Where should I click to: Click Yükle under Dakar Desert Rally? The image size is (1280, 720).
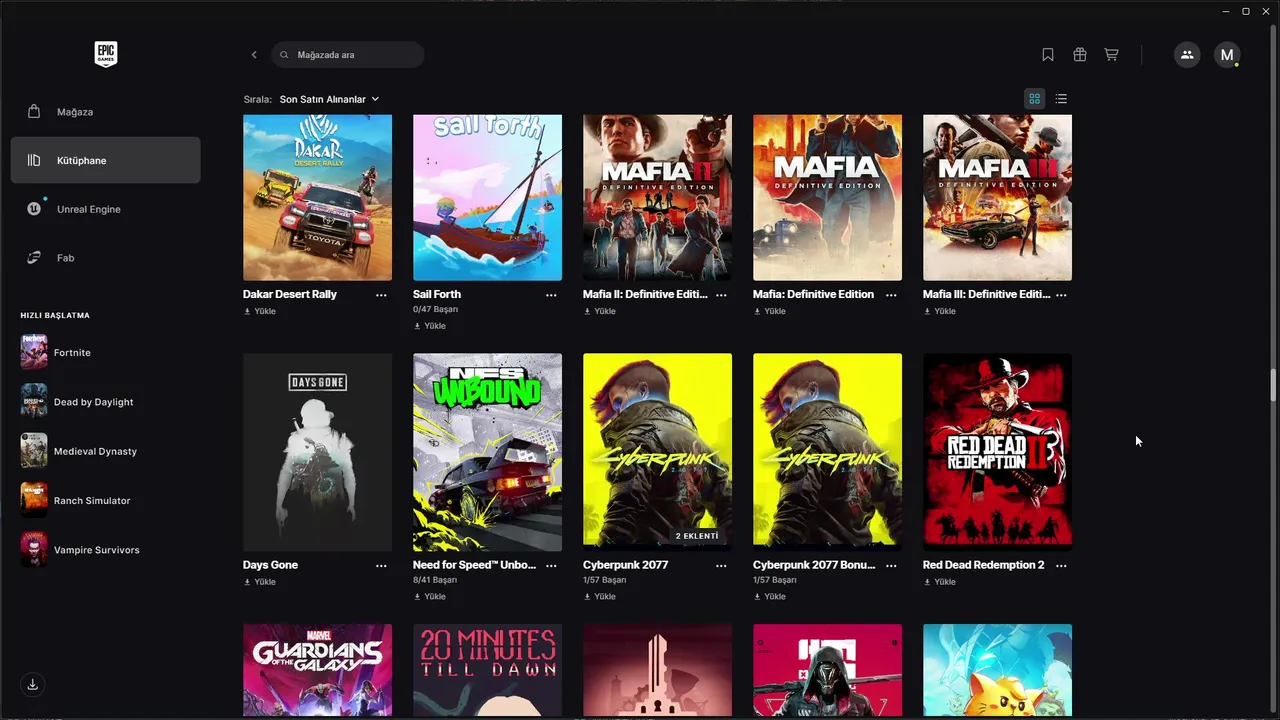pos(259,311)
